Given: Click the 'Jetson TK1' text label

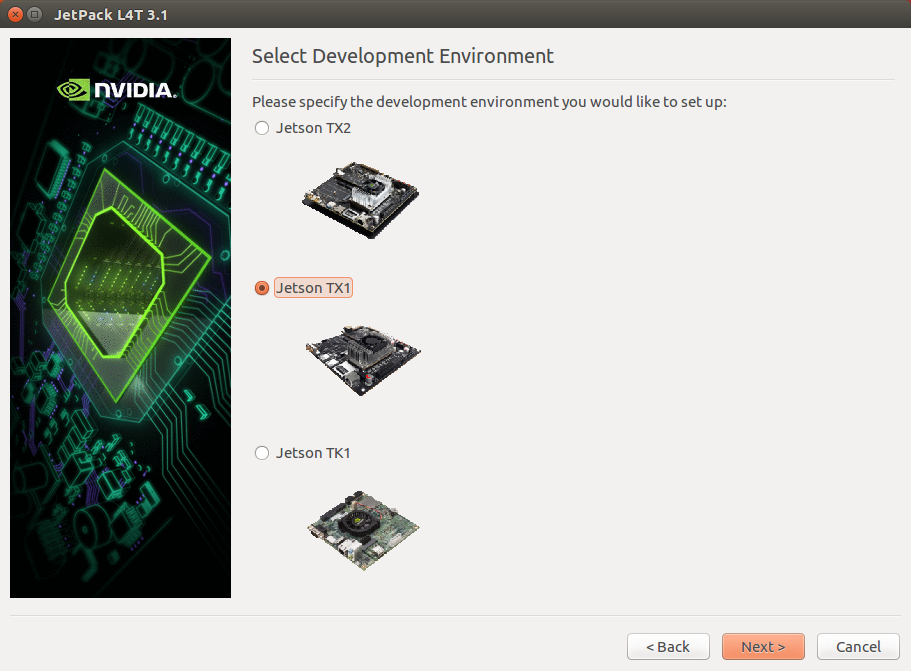Looking at the screenshot, I should [313, 453].
